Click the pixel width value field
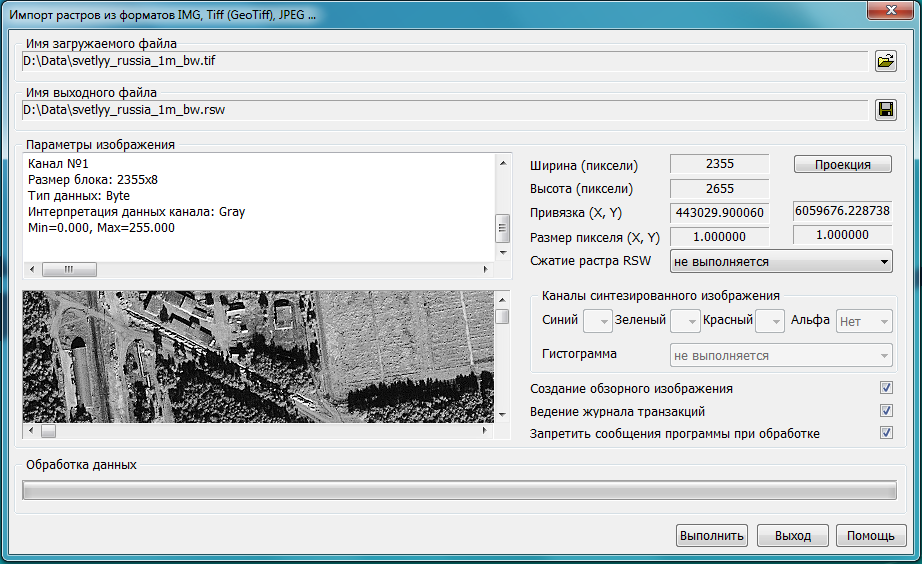The image size is (922, 564). [718, 164]
